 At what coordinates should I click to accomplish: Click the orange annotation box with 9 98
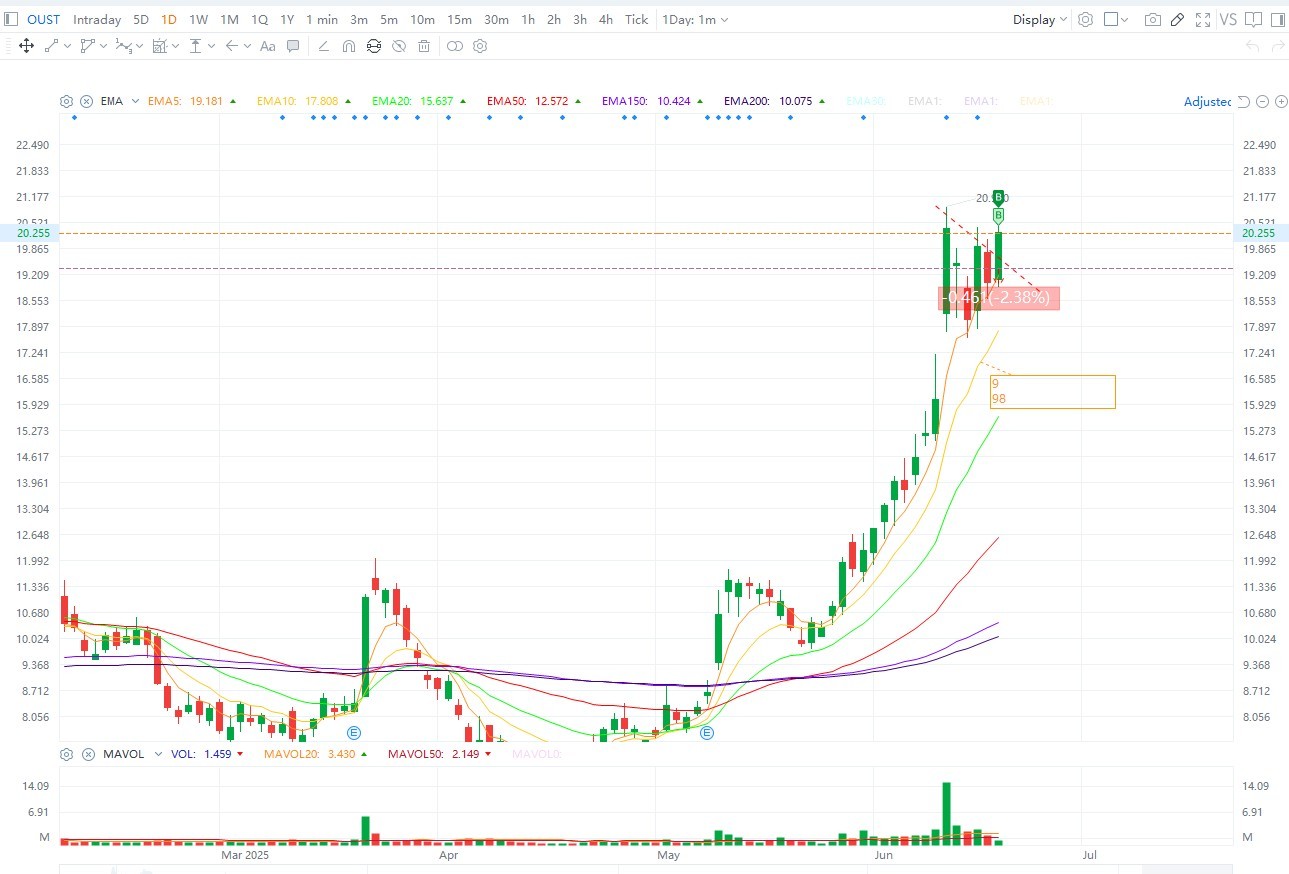point(1052,391)
